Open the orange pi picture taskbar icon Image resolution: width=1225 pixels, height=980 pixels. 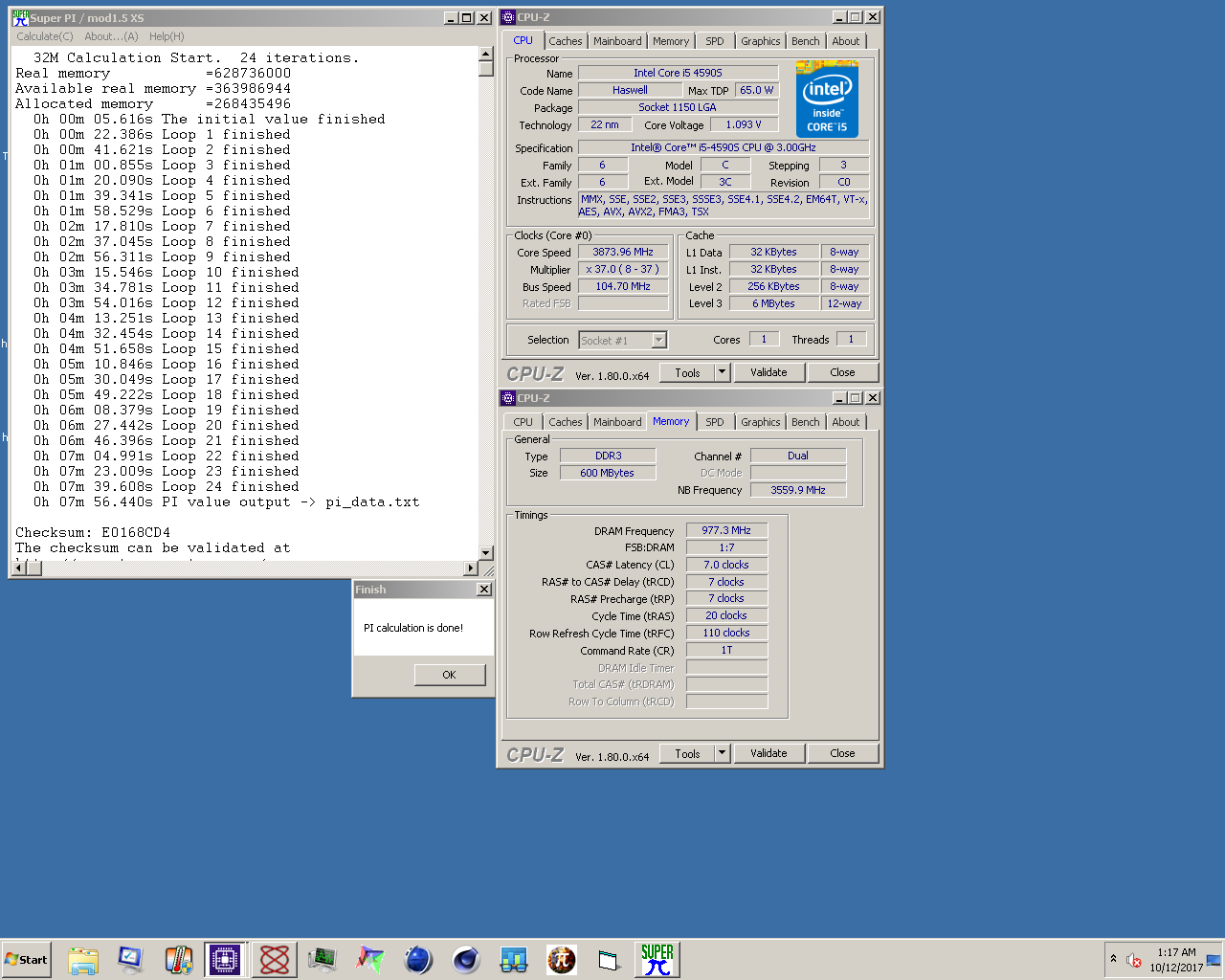[562, 960]
